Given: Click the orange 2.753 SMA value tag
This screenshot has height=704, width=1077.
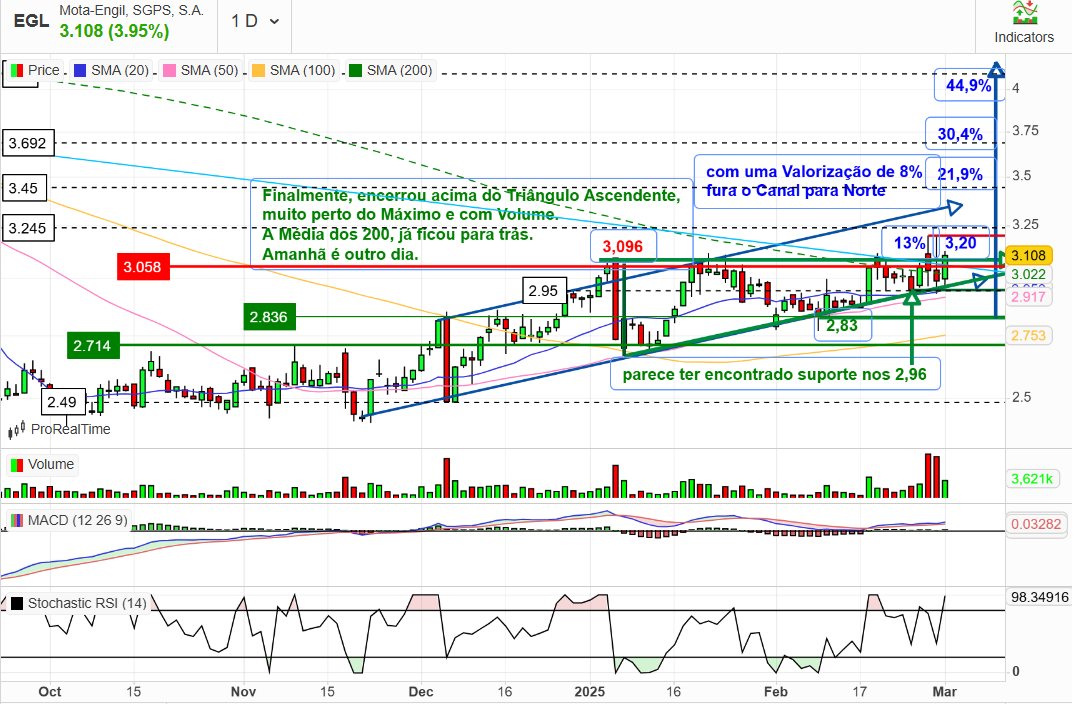Looking at the screenshot, I should coord(1028,335).
